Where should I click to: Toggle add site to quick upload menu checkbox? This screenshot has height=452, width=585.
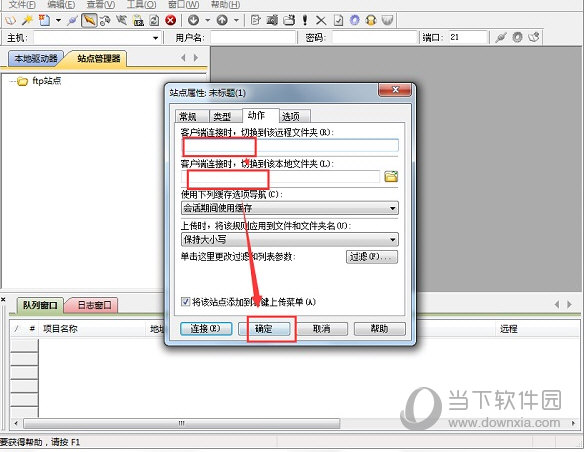pyautogui.click(x=185, y=302)
